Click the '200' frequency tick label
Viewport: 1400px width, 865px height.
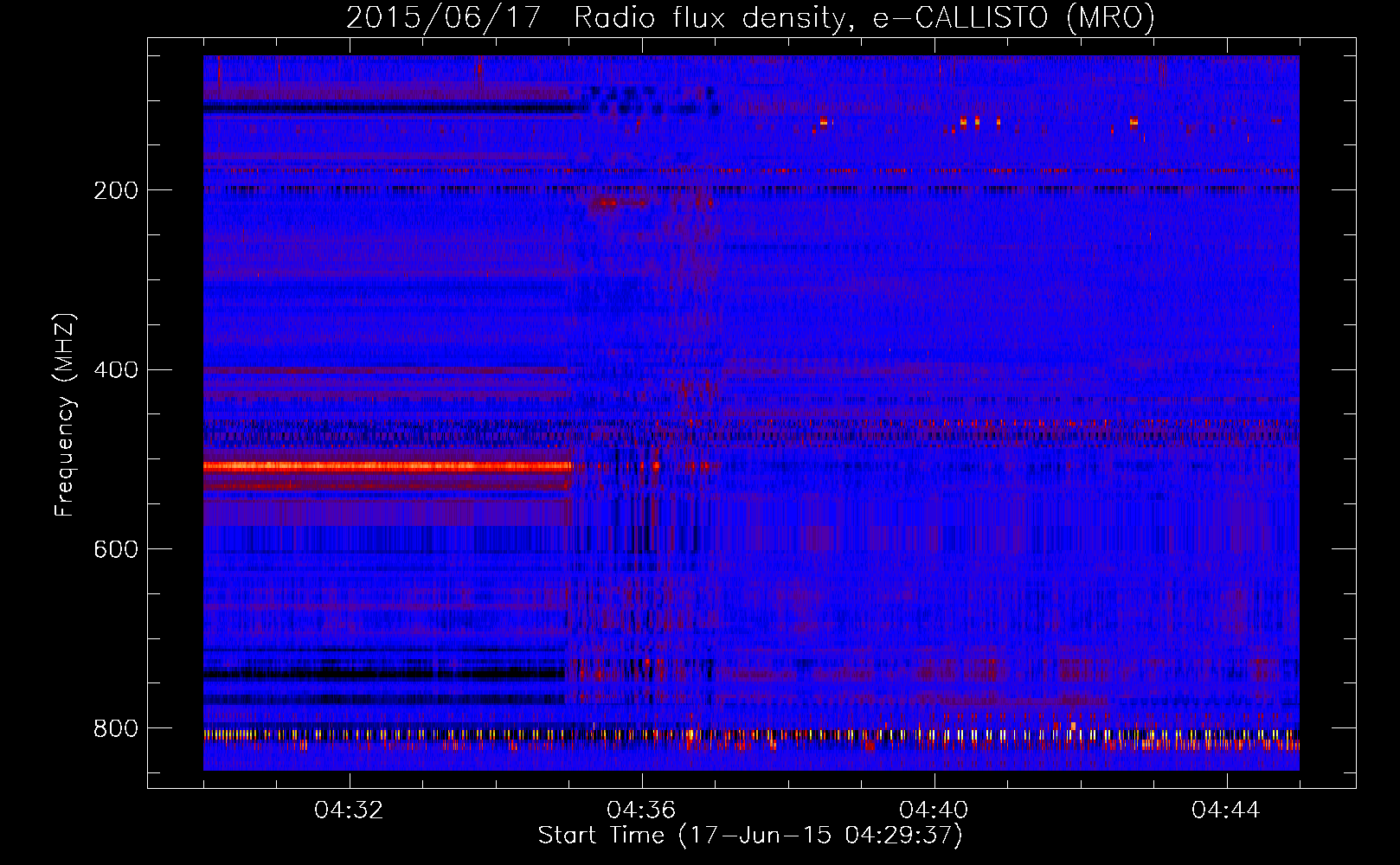click(x=115, y=190)
